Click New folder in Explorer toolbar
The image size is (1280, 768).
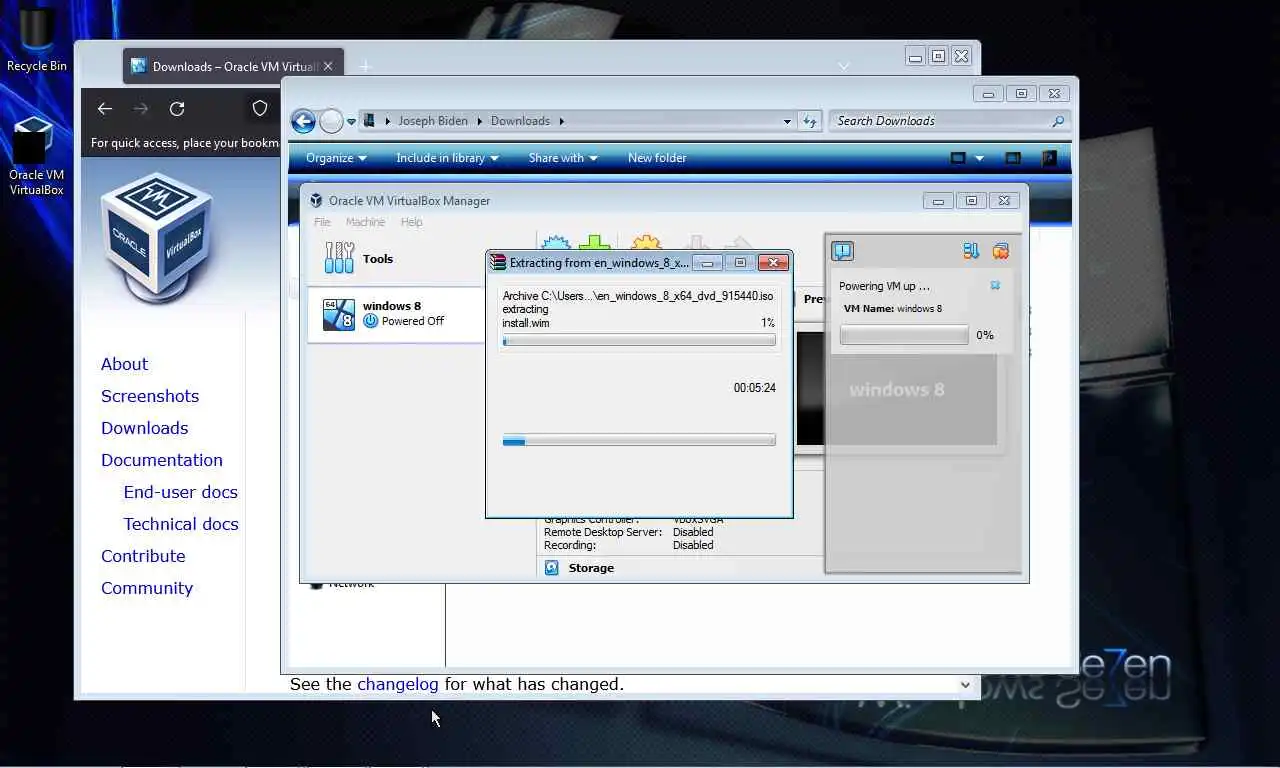[657, 158]
